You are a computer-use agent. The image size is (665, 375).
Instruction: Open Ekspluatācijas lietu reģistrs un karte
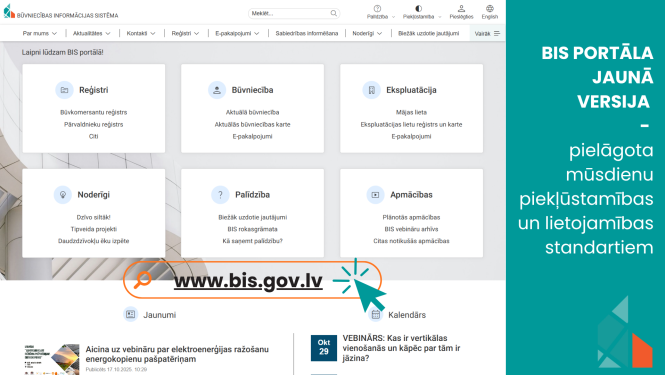pyautogui.click(x=411, y=124)
